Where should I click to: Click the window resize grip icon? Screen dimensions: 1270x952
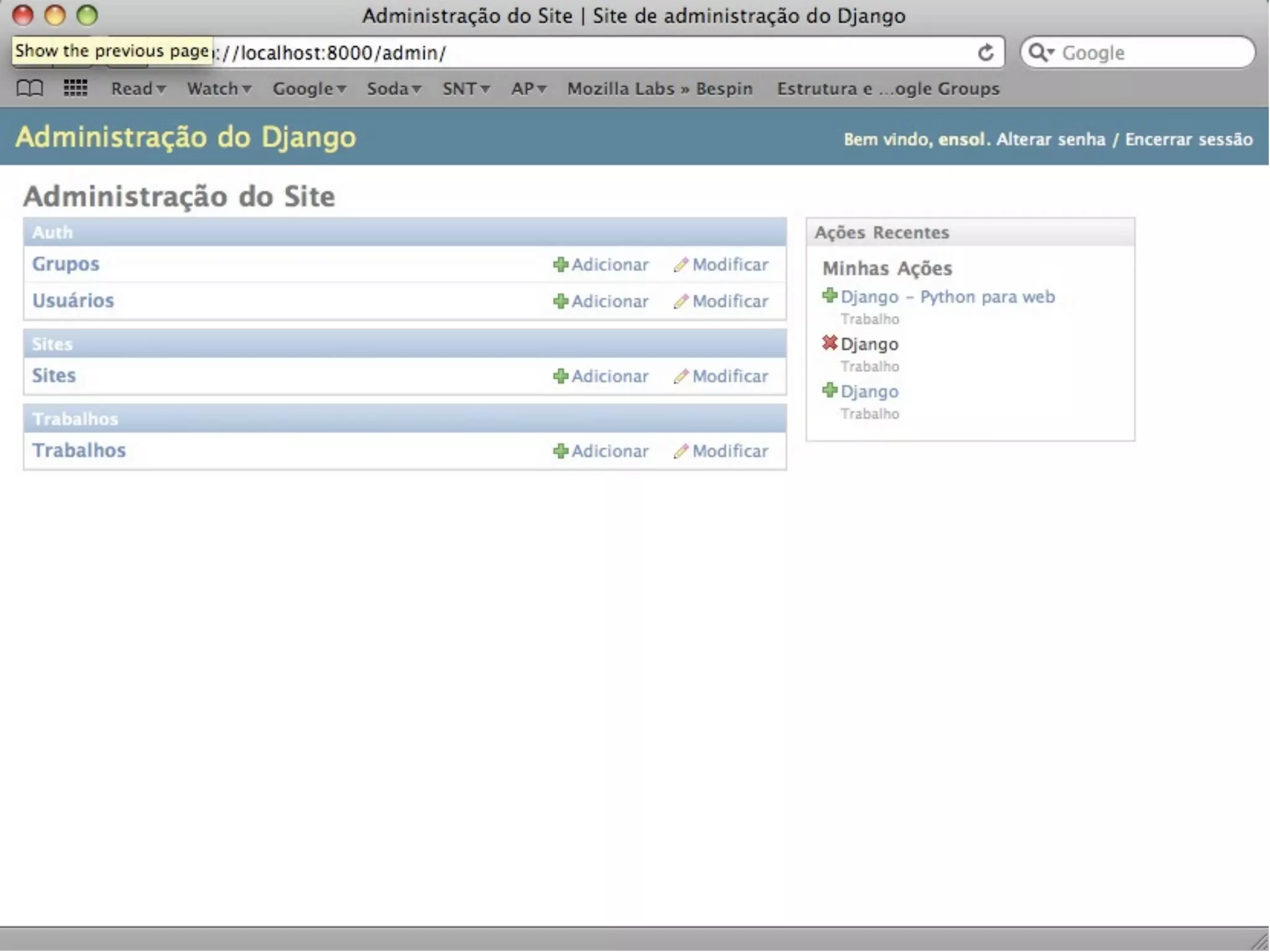[x=1259, y=941]
